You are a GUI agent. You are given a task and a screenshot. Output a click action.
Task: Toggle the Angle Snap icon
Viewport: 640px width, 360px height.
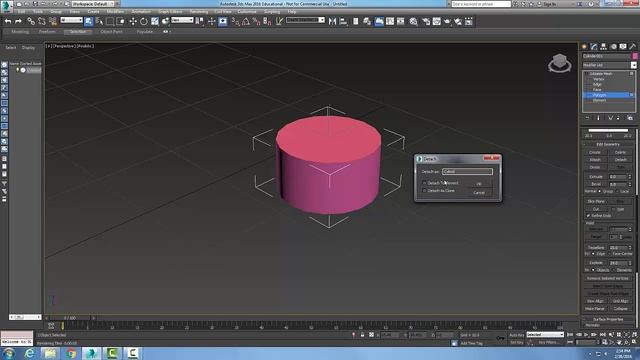[x=246, y=21]
